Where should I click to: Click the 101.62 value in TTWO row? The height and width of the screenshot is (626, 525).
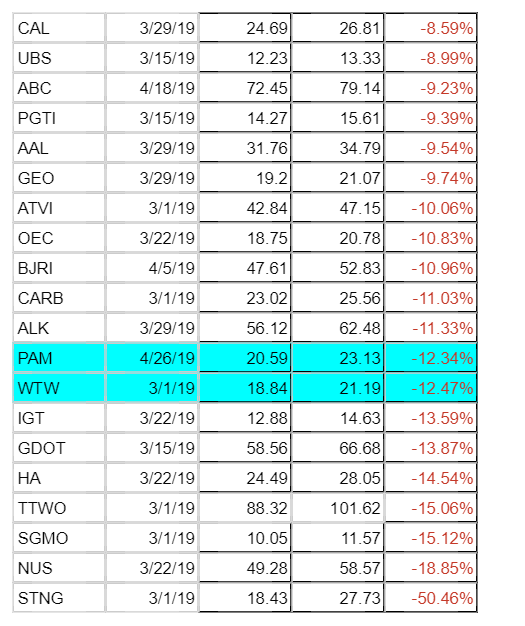pyautogui.click(x=338, y=508)
